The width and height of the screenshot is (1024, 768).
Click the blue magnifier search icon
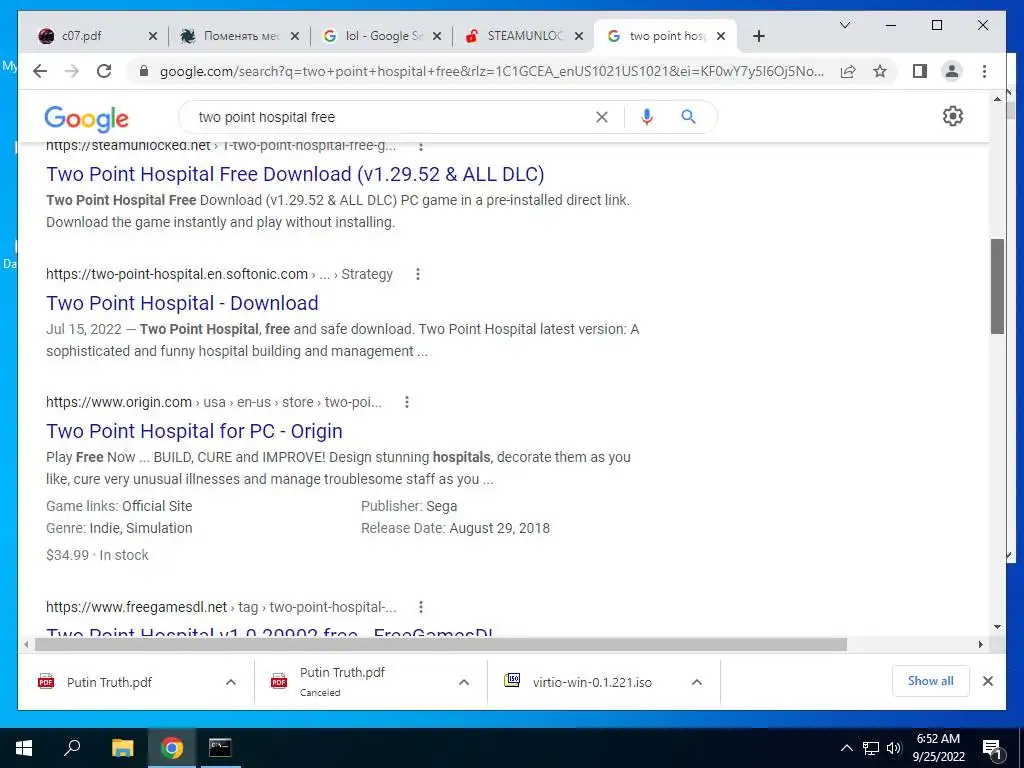(688, 117)
